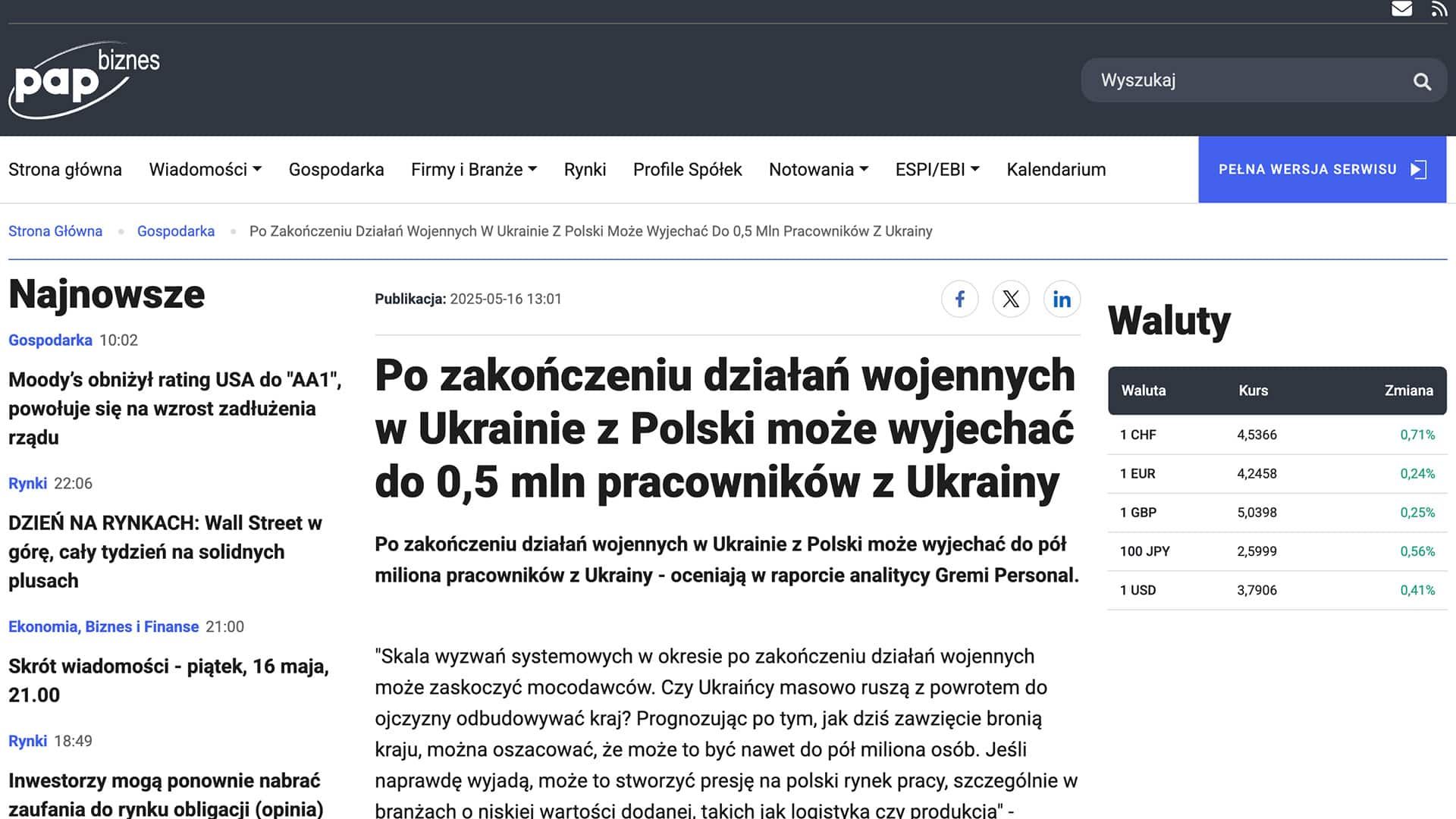Click the envelope mail icon at top

1401,8
